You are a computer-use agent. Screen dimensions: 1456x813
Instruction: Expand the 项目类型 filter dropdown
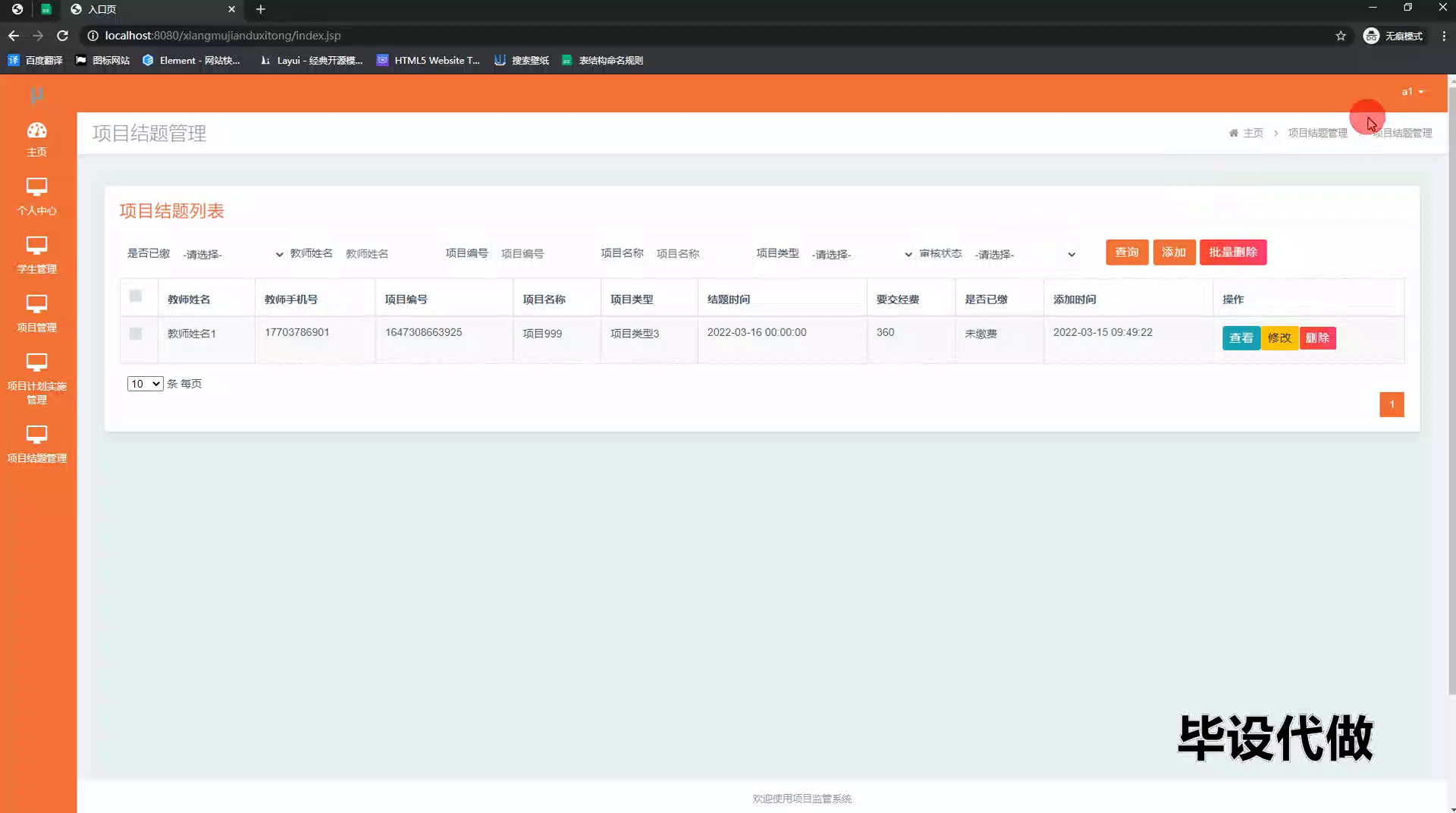[861, 254]
